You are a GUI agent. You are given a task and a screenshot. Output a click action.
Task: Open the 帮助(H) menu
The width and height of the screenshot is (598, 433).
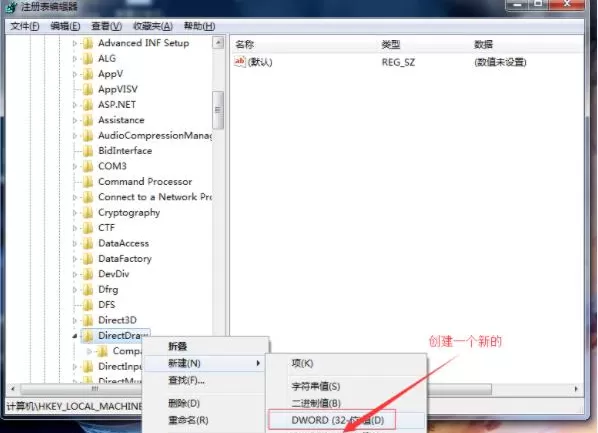tap(199, 26)
